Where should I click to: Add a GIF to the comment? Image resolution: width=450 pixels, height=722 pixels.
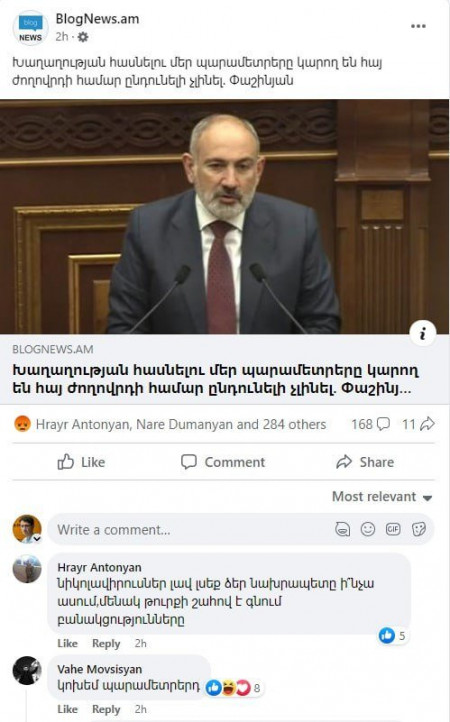click(393, 530)
